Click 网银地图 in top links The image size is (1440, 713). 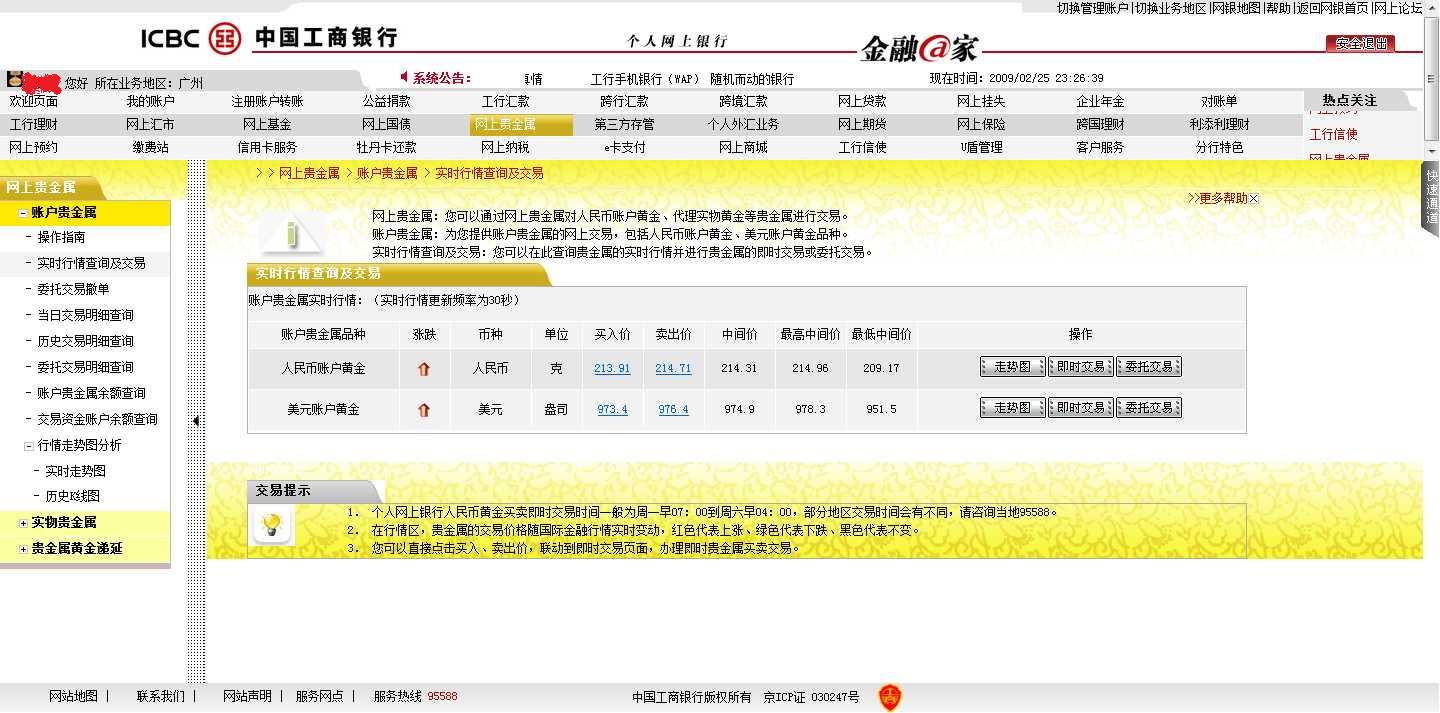pyautogui.click(x=1237, y=8)
